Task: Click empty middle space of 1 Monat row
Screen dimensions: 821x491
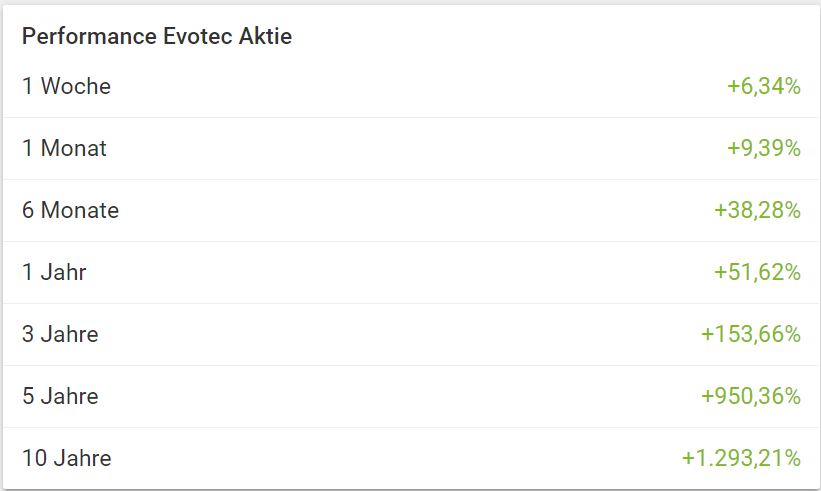Action: (400, 149)
